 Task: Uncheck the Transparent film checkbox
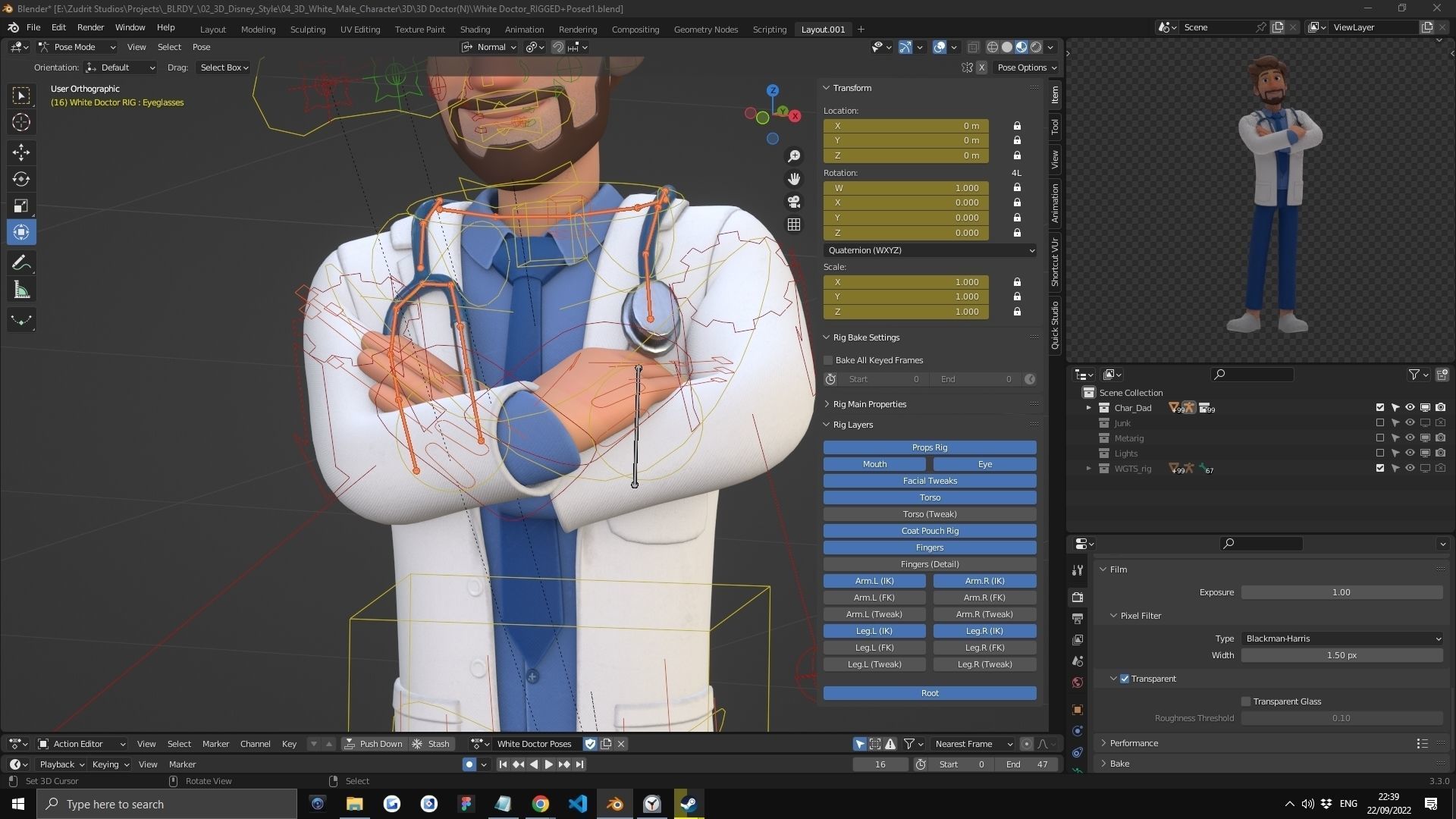(1125, 679)
